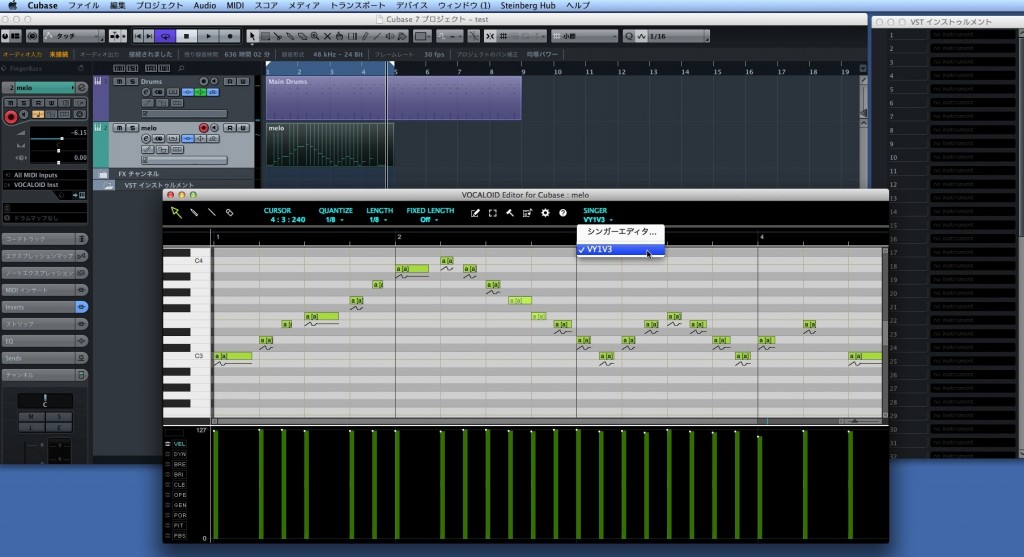Select Cubase mute X tool

[x=327, y=37]
